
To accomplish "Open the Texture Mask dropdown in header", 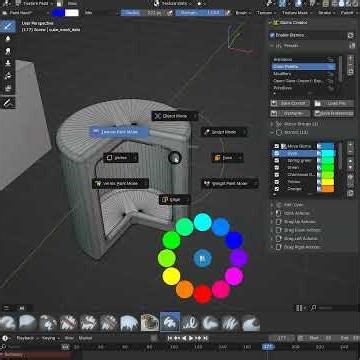I will click(297, 13).
